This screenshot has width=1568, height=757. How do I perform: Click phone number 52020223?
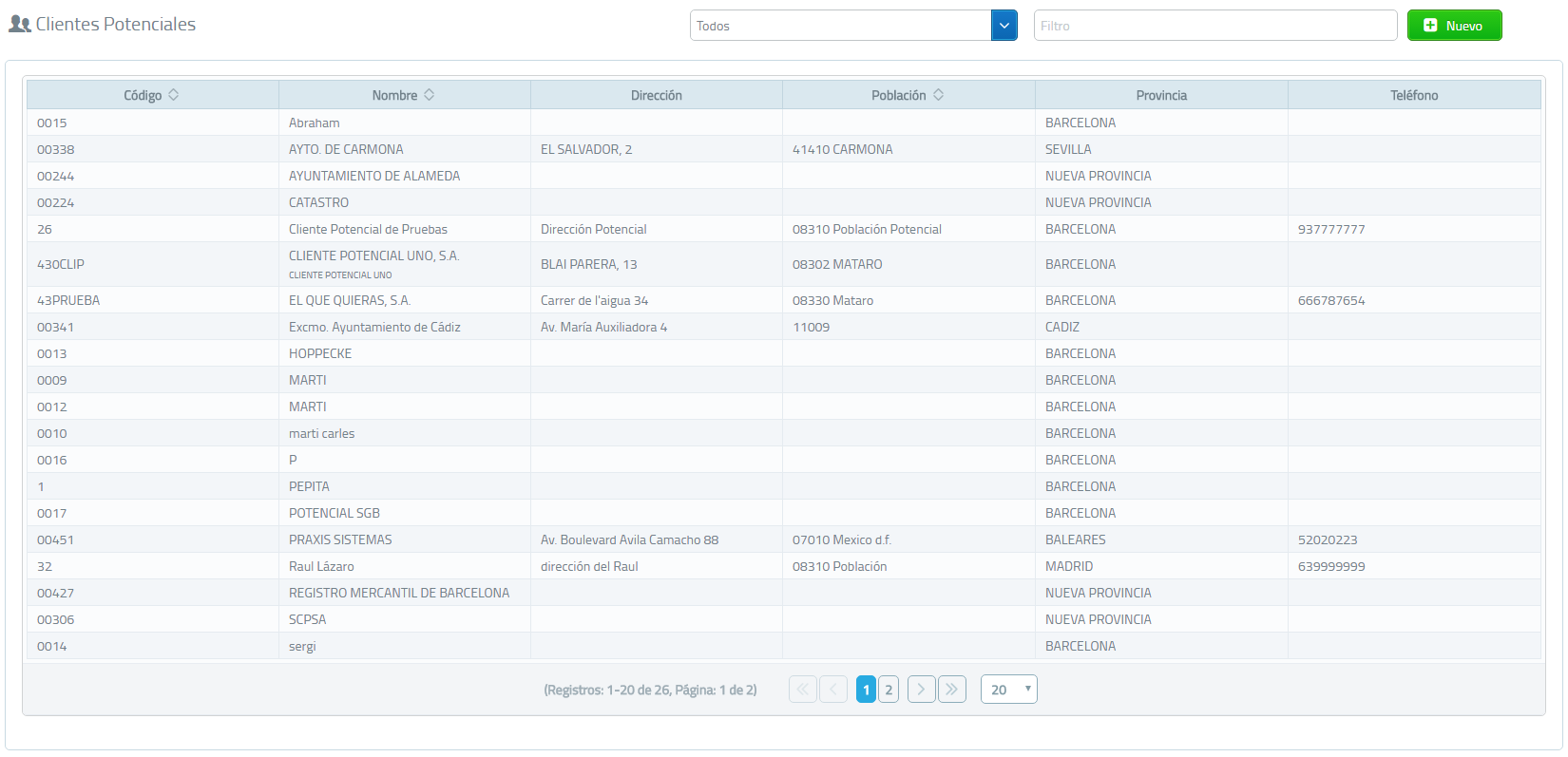(x=1328, y=539)
